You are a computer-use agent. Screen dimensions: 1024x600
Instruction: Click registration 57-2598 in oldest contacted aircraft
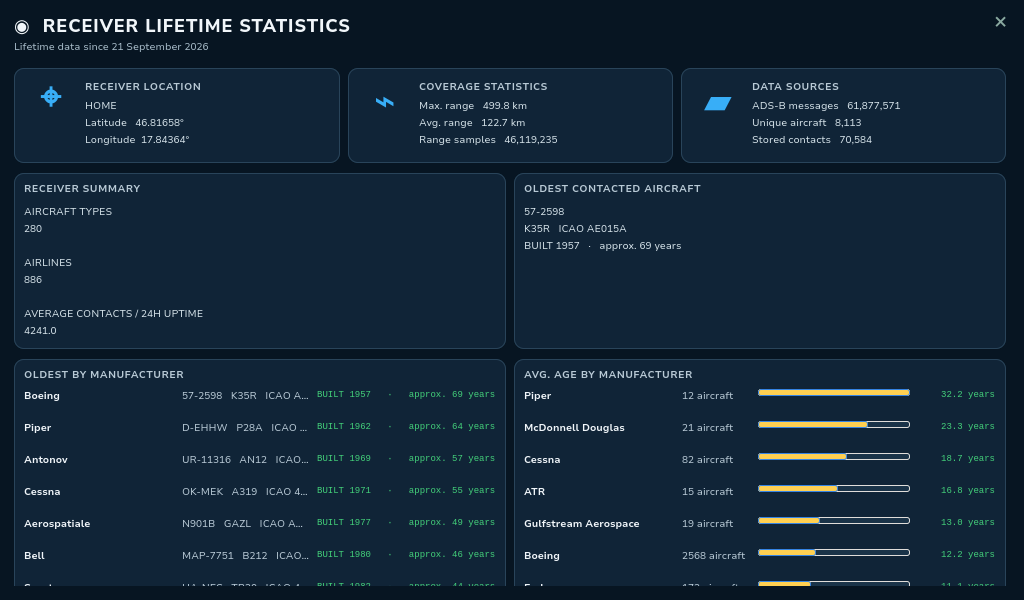tap(544, 212)
